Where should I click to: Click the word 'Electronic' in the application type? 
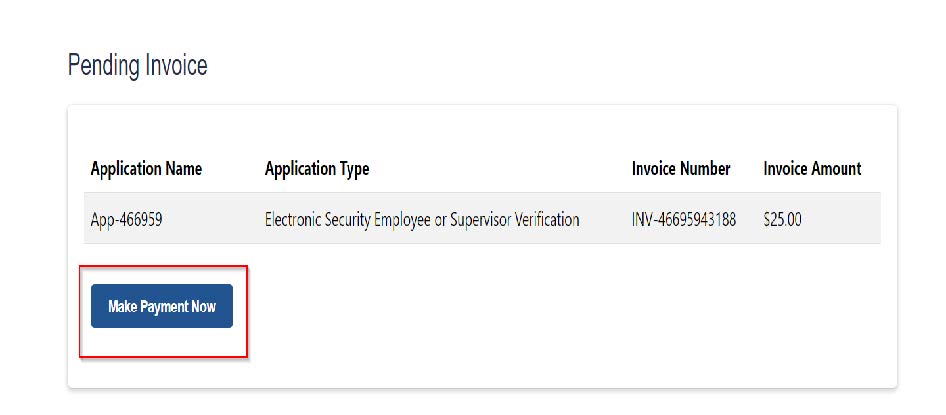294,219
